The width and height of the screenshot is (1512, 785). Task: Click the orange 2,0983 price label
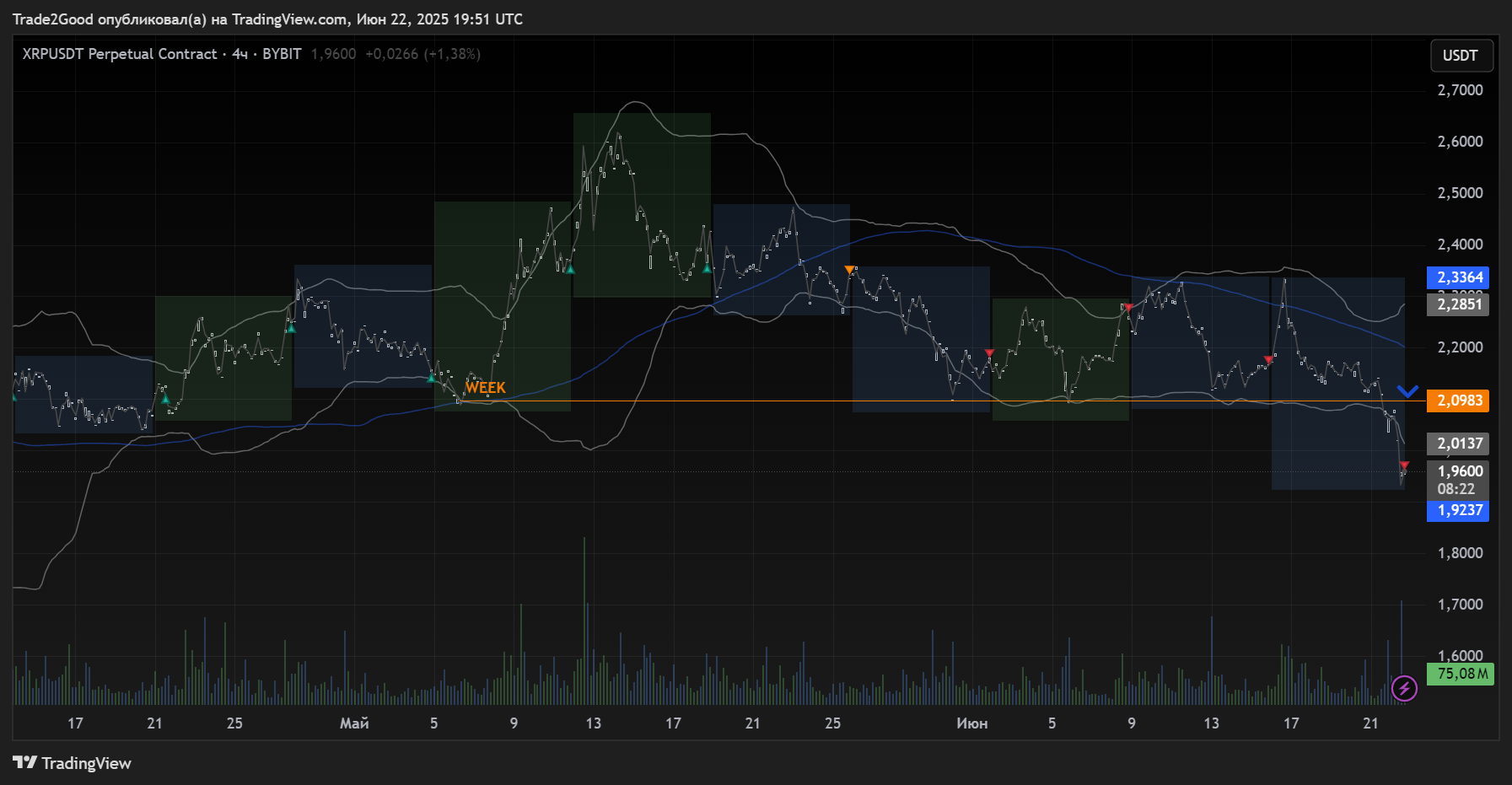click(1458, 401)
